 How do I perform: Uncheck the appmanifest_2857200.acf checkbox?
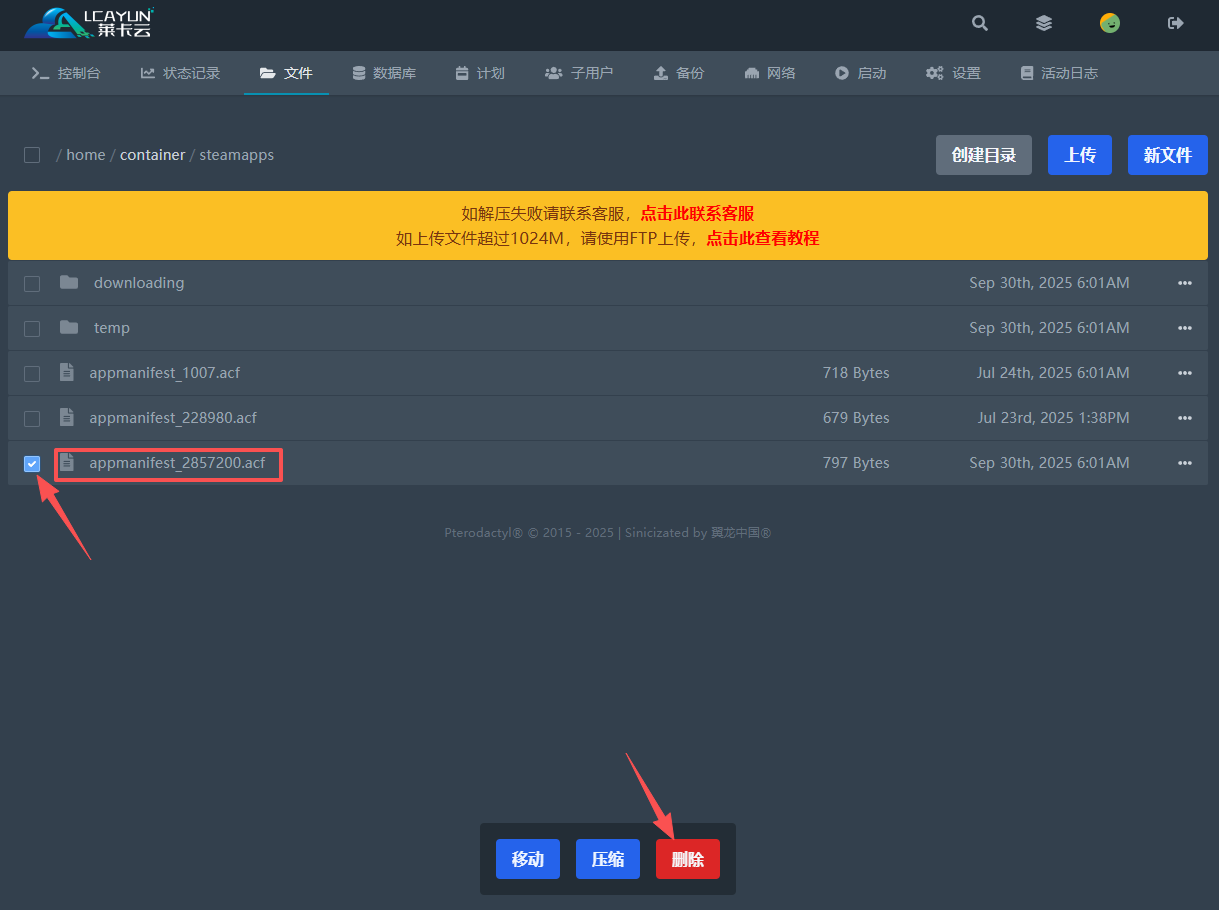pos(32,464)
